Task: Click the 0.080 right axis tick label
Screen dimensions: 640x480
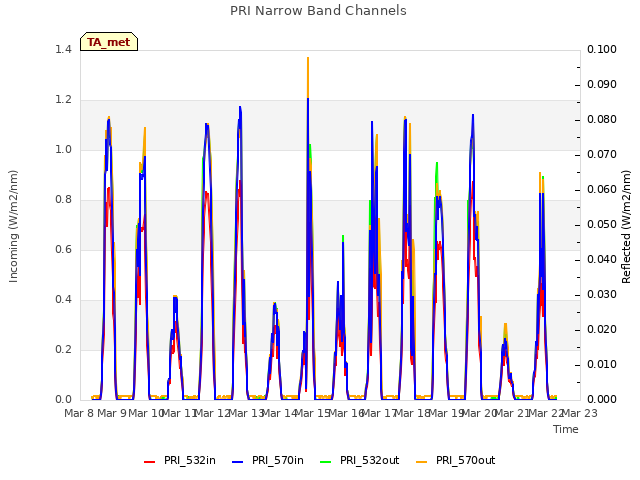Action: (602, 120)
